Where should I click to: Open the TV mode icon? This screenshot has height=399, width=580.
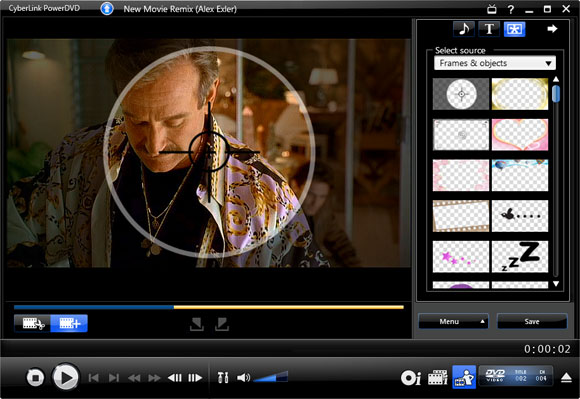click(x=492, y=9)
